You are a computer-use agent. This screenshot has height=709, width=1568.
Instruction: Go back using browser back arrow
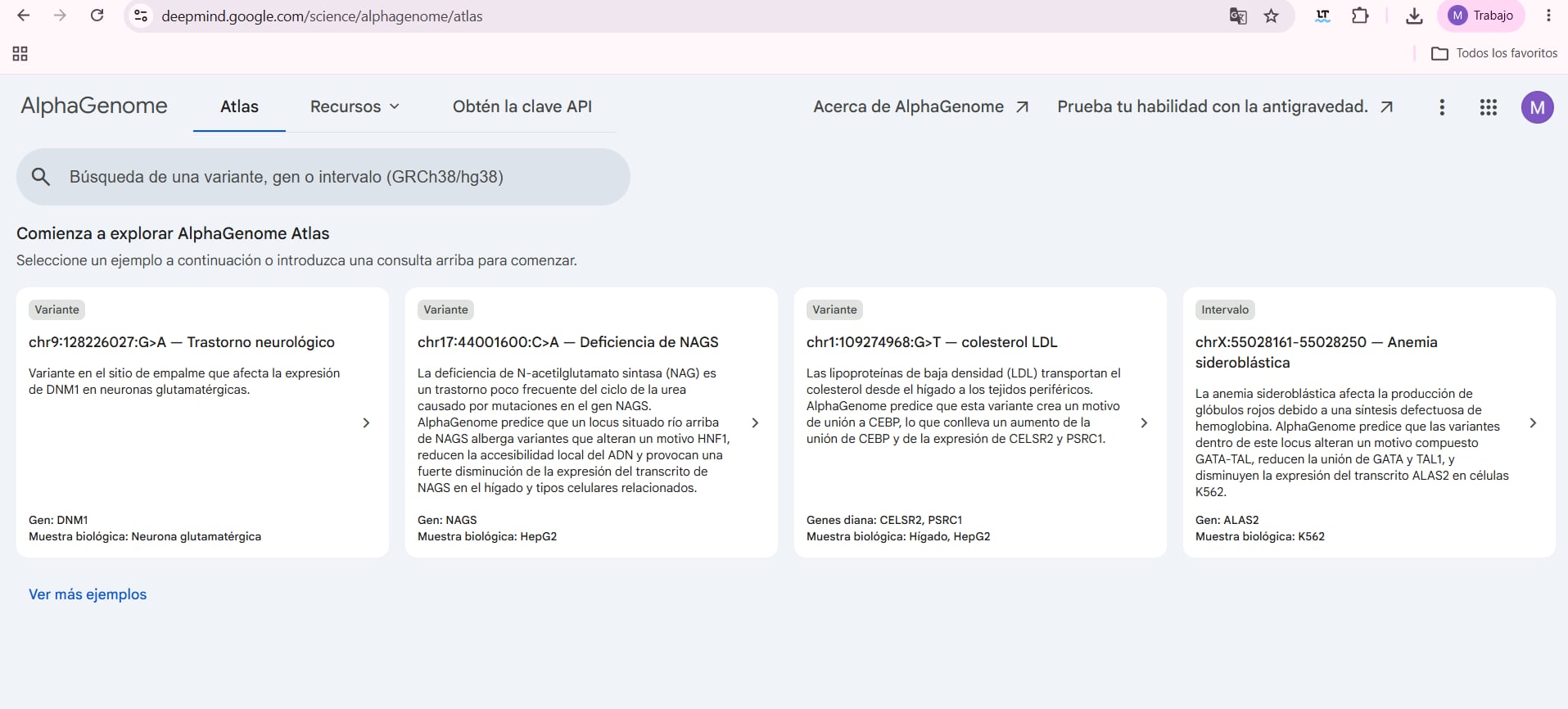click(24, 16)
